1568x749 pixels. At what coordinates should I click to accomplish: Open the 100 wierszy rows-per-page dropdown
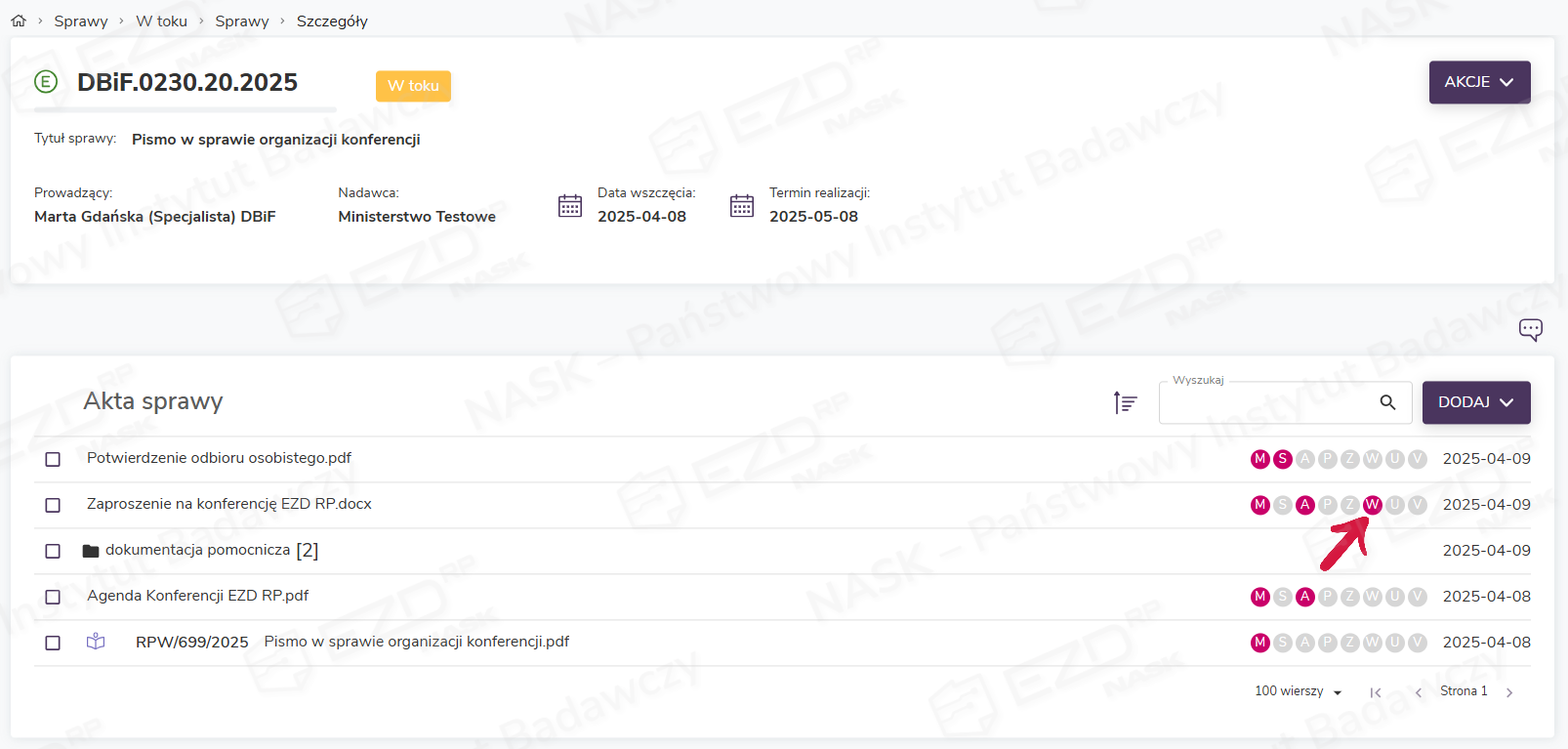click(x=1299, y=691)
